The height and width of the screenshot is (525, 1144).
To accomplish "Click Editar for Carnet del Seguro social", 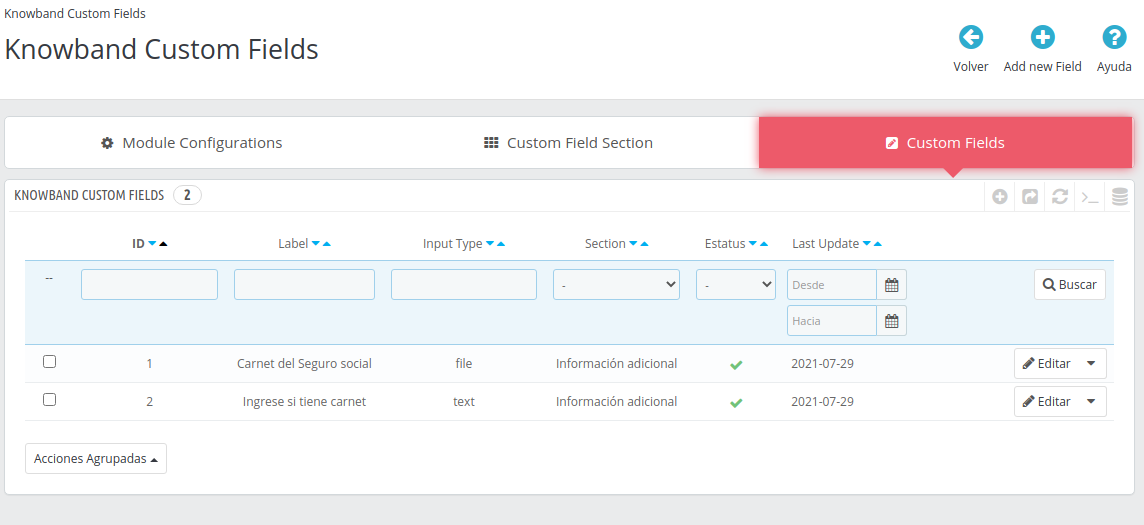I will point(1046,364).
